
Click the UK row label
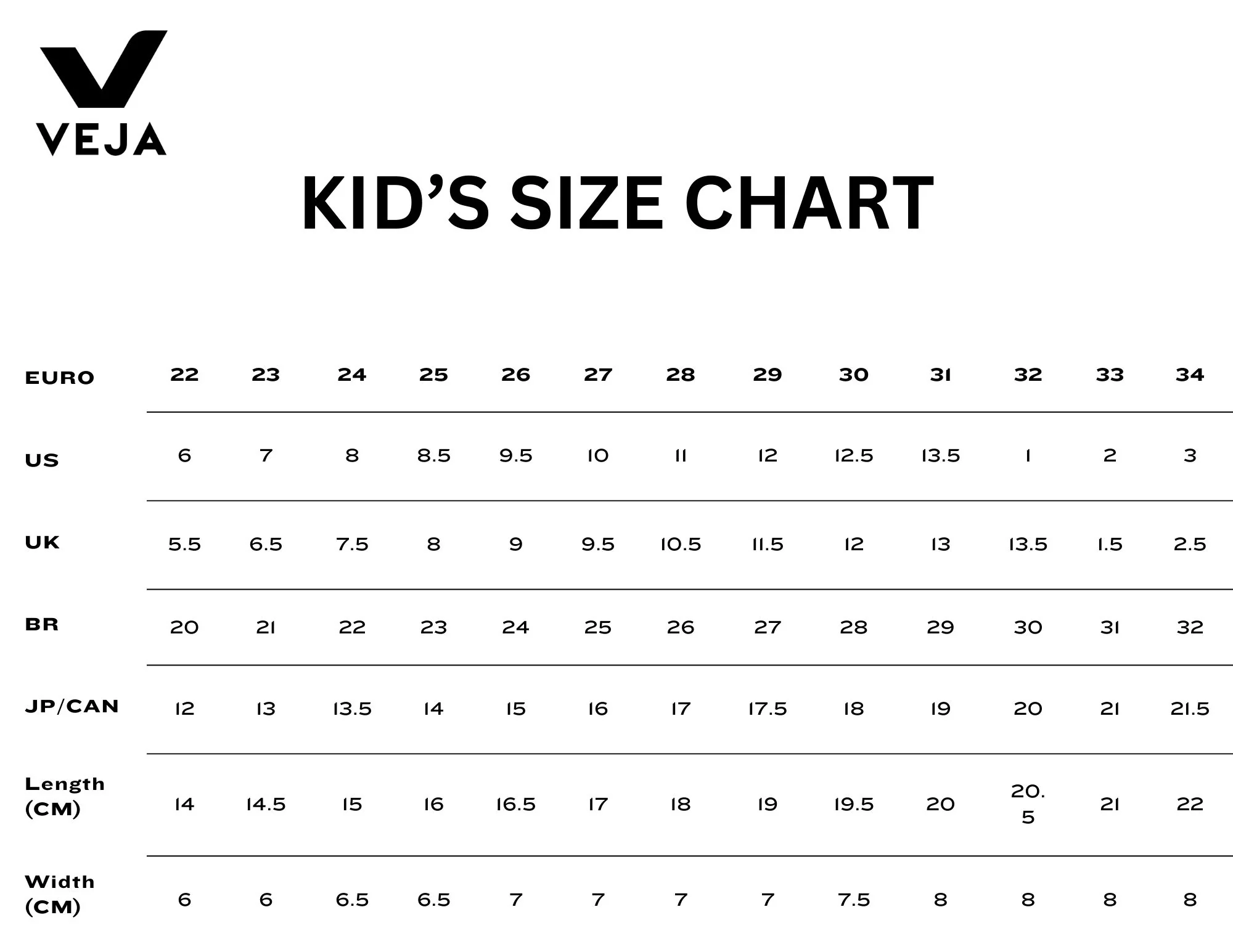point(43,542)
